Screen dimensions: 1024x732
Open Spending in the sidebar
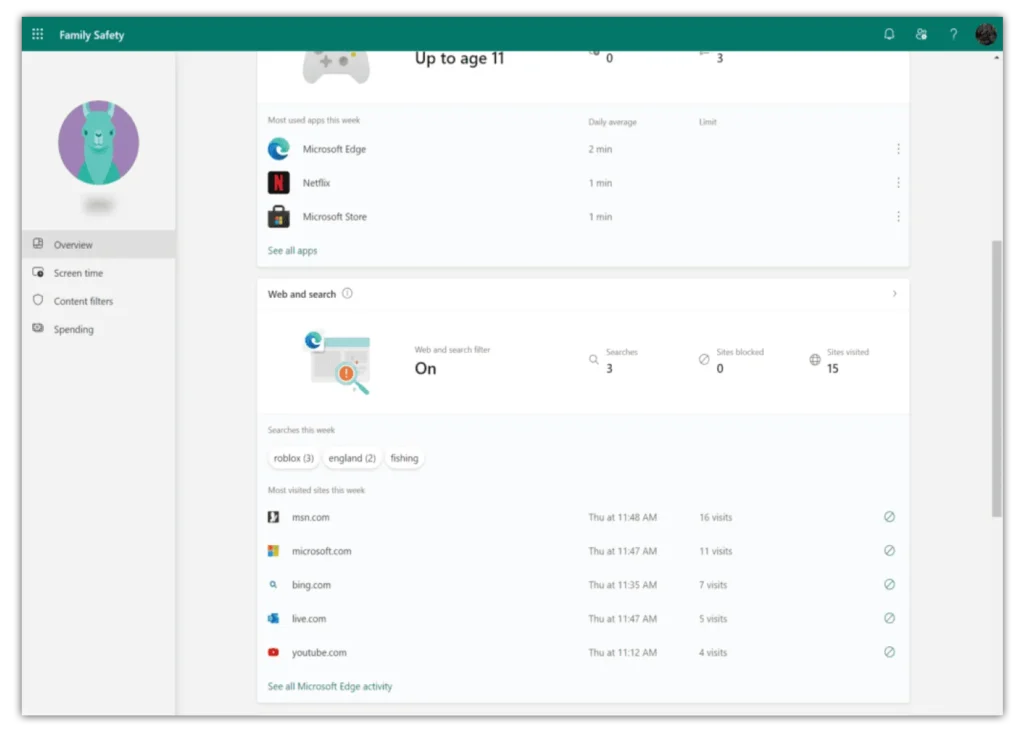click(99, 329)
